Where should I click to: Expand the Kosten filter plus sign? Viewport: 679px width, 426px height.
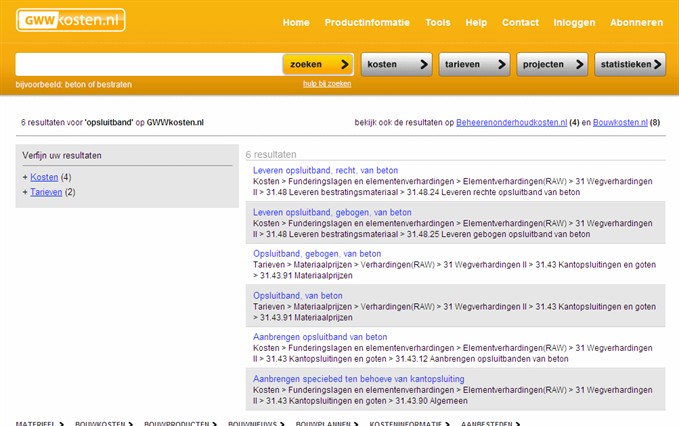[x=25, y=177]
